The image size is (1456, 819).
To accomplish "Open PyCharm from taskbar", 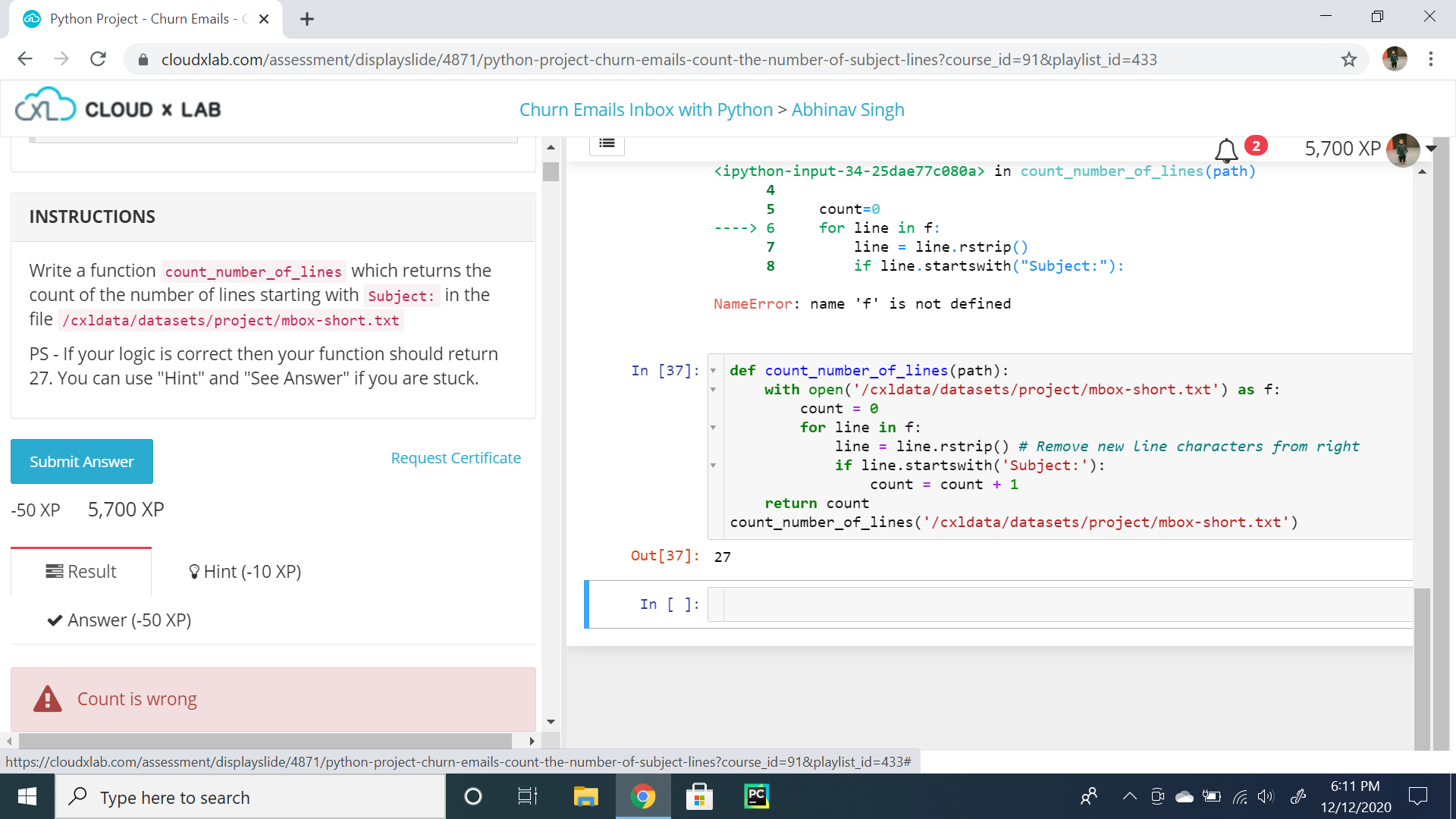I will click(x=756, y=796).
